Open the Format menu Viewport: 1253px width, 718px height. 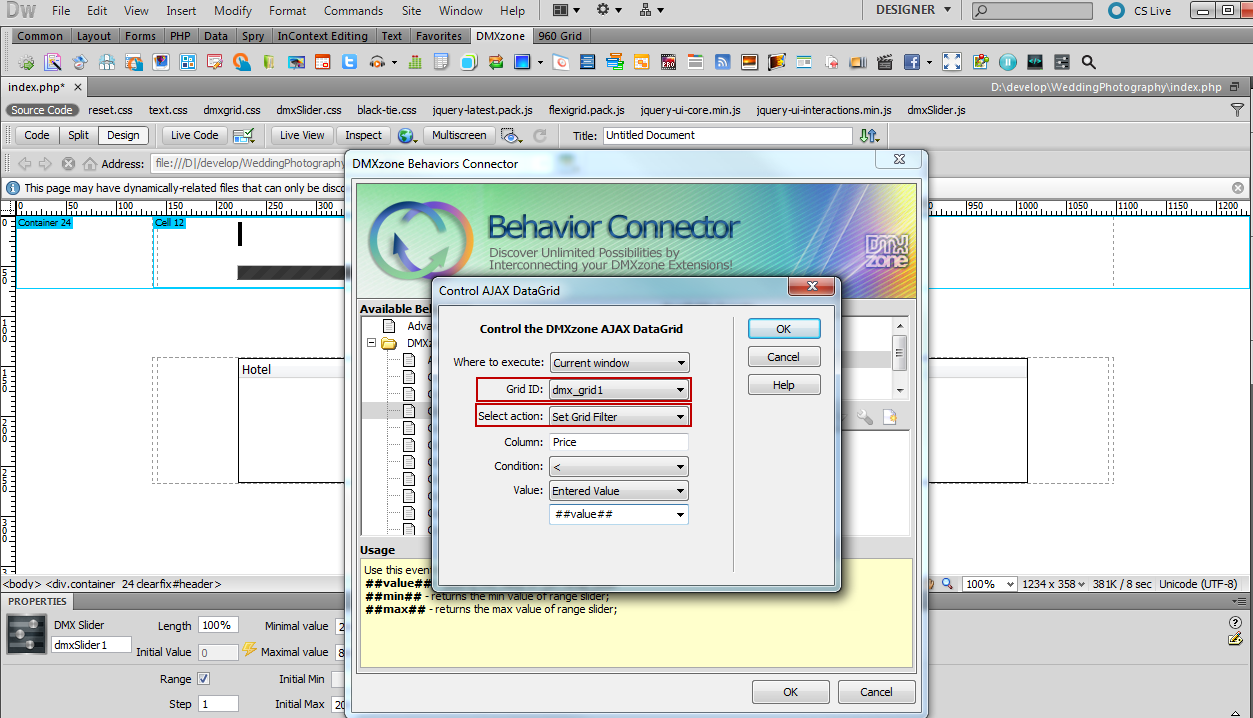click(288, 11)
